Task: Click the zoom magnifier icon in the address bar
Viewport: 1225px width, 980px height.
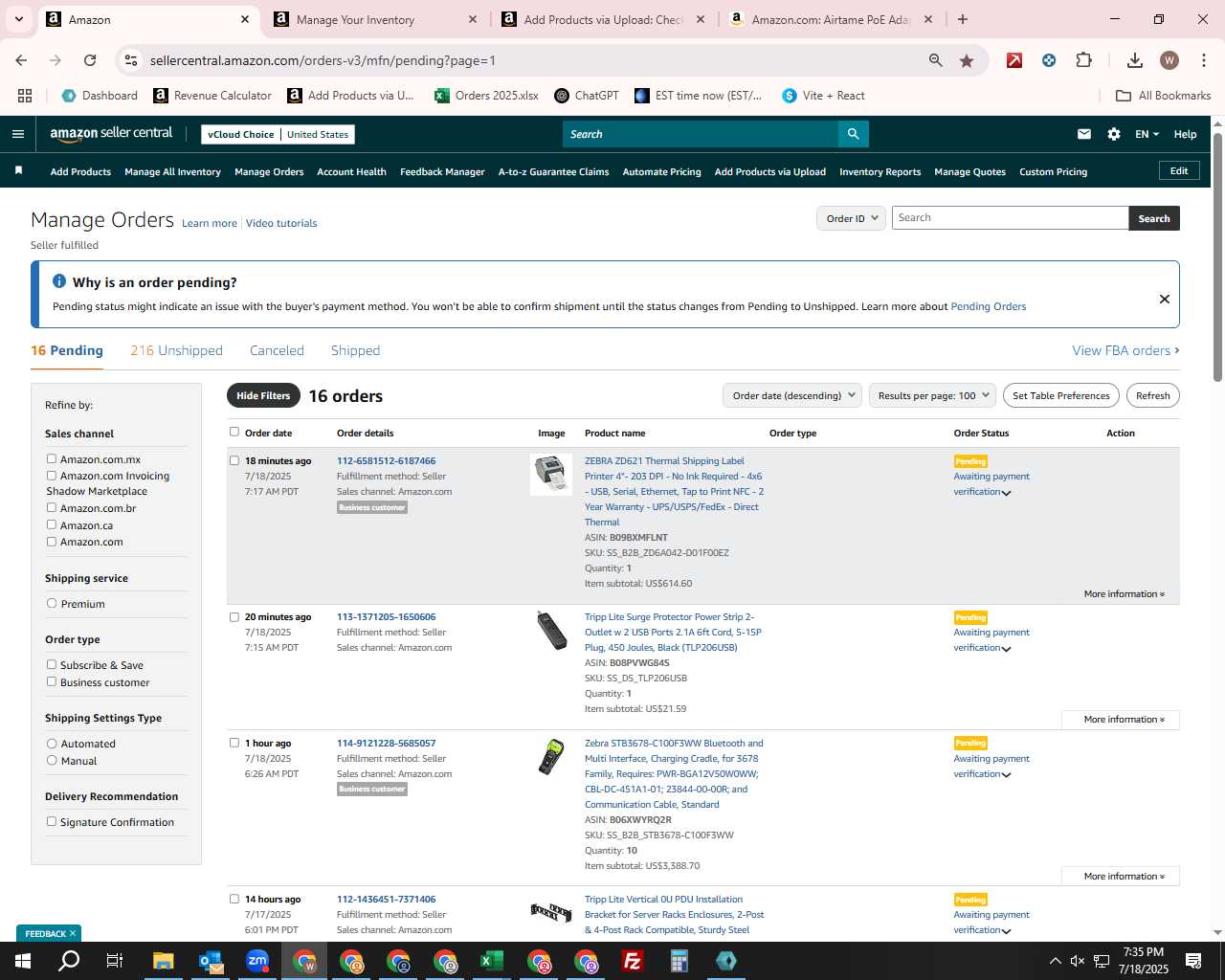Action: tap(936, 60)
